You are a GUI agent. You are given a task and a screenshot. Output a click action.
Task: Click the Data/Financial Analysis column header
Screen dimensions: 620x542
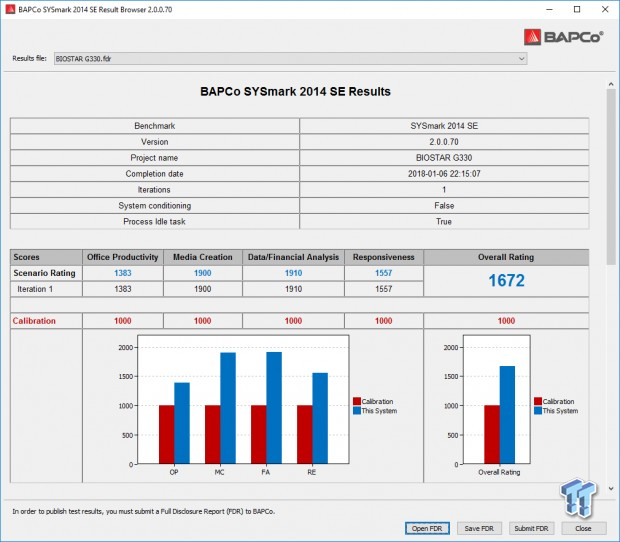click(x=293, y=257)
